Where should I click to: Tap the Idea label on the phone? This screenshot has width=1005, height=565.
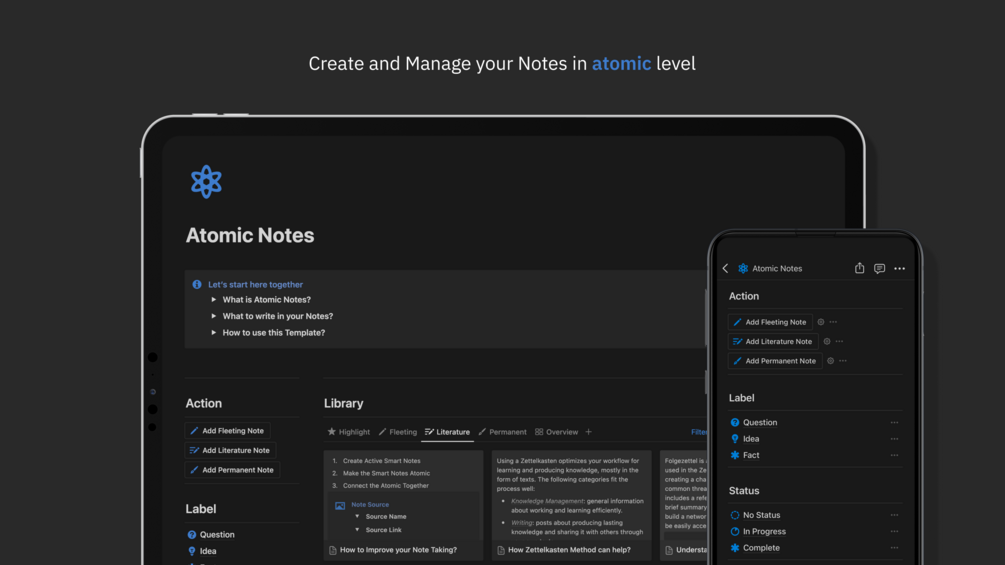(745, 439)
